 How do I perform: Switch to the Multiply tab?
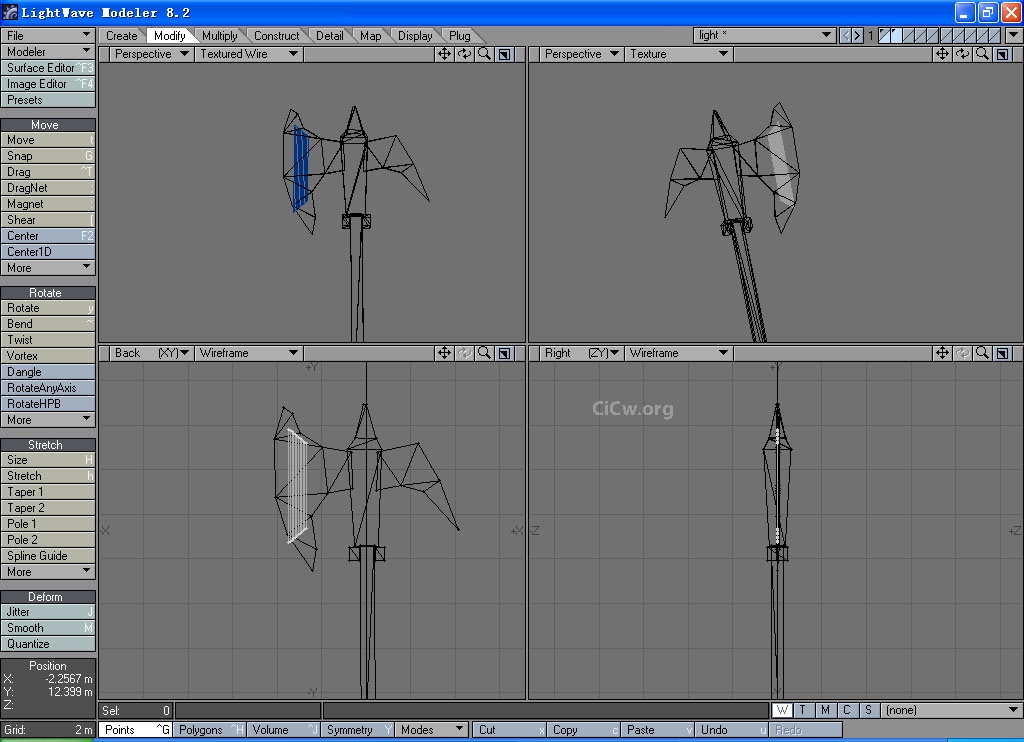coord(220,35)
